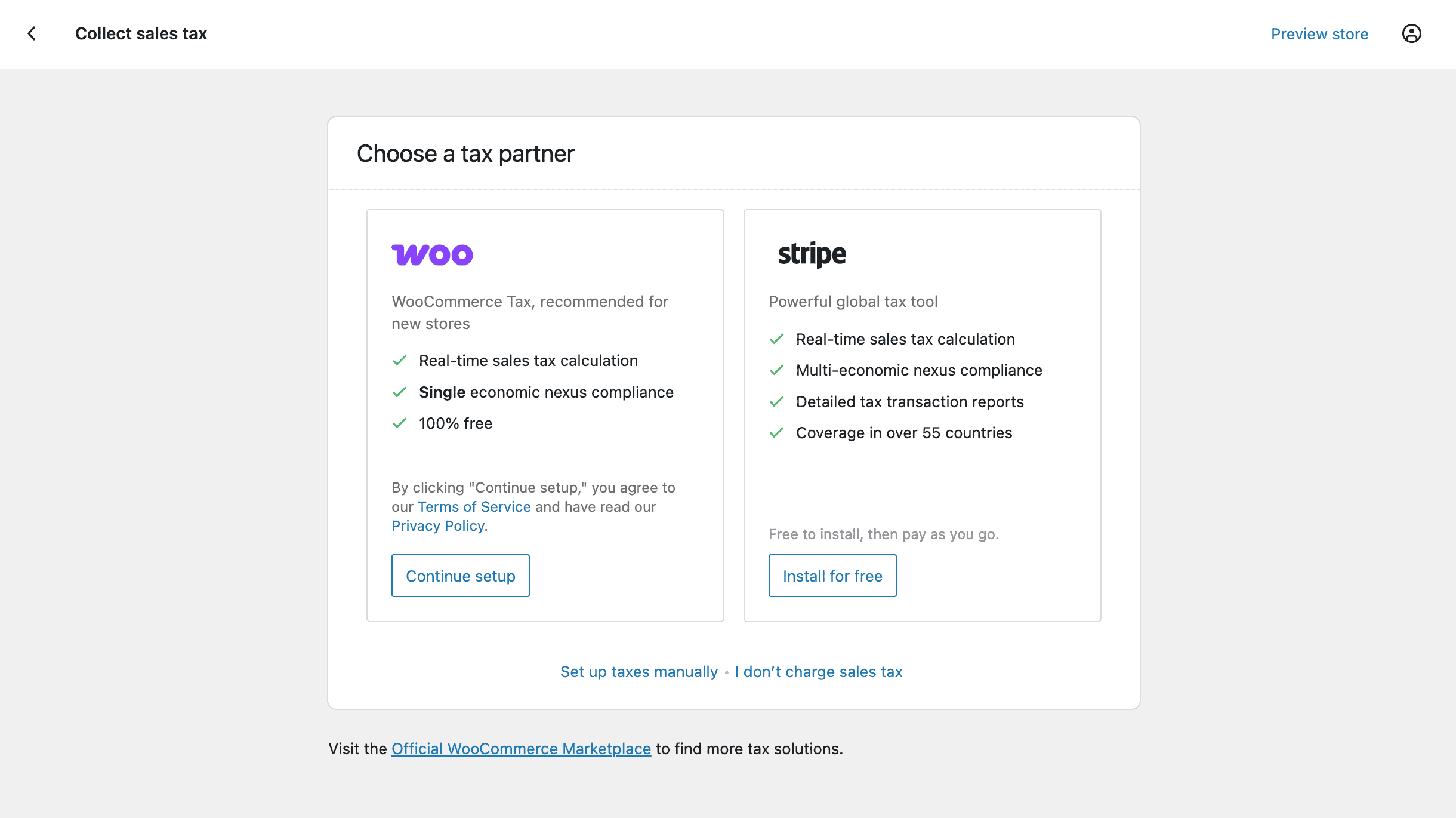Viewport: 1456px width, 818px height.
Task: Click the checkmark beside 100% free
Action: point(400,423)
